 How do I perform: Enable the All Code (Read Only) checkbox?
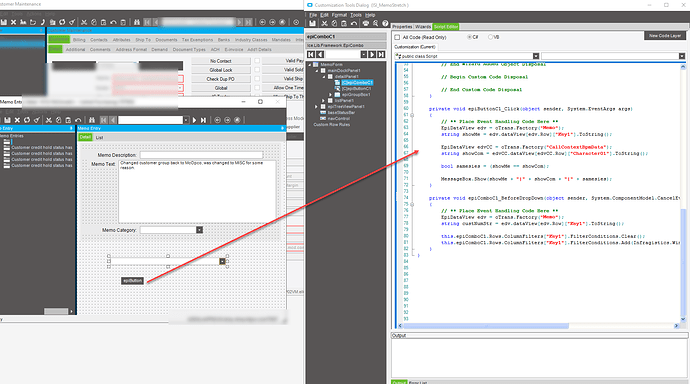pyautogui.click(x=397, y=37)
